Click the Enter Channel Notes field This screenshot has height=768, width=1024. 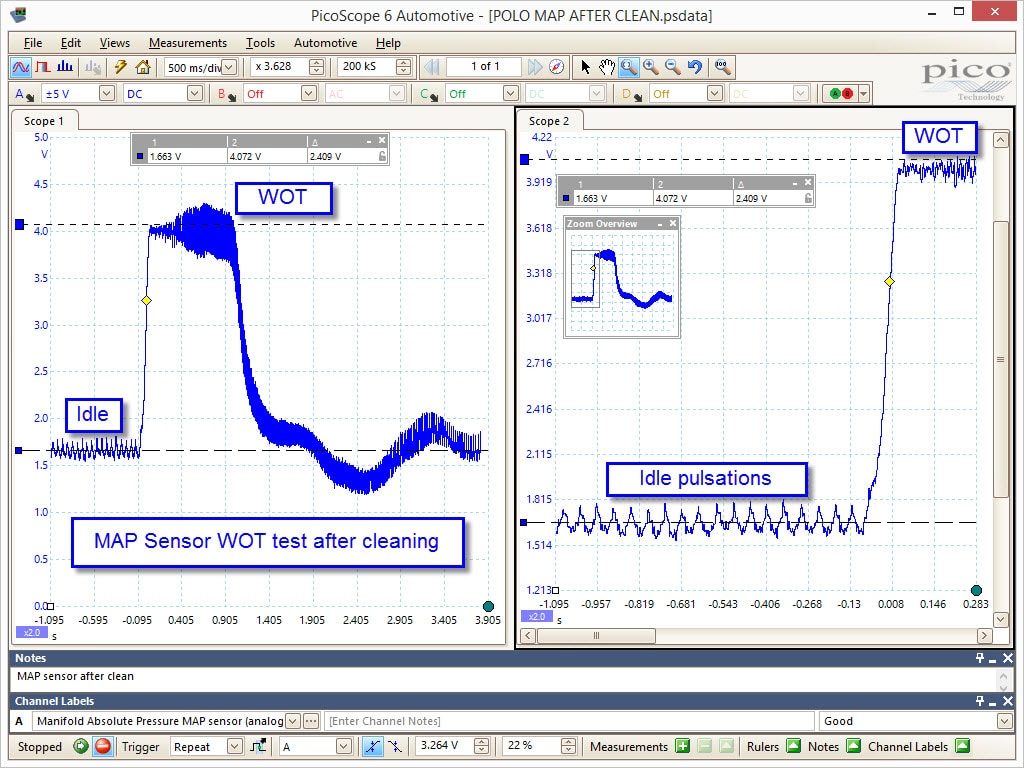point(569,721)
